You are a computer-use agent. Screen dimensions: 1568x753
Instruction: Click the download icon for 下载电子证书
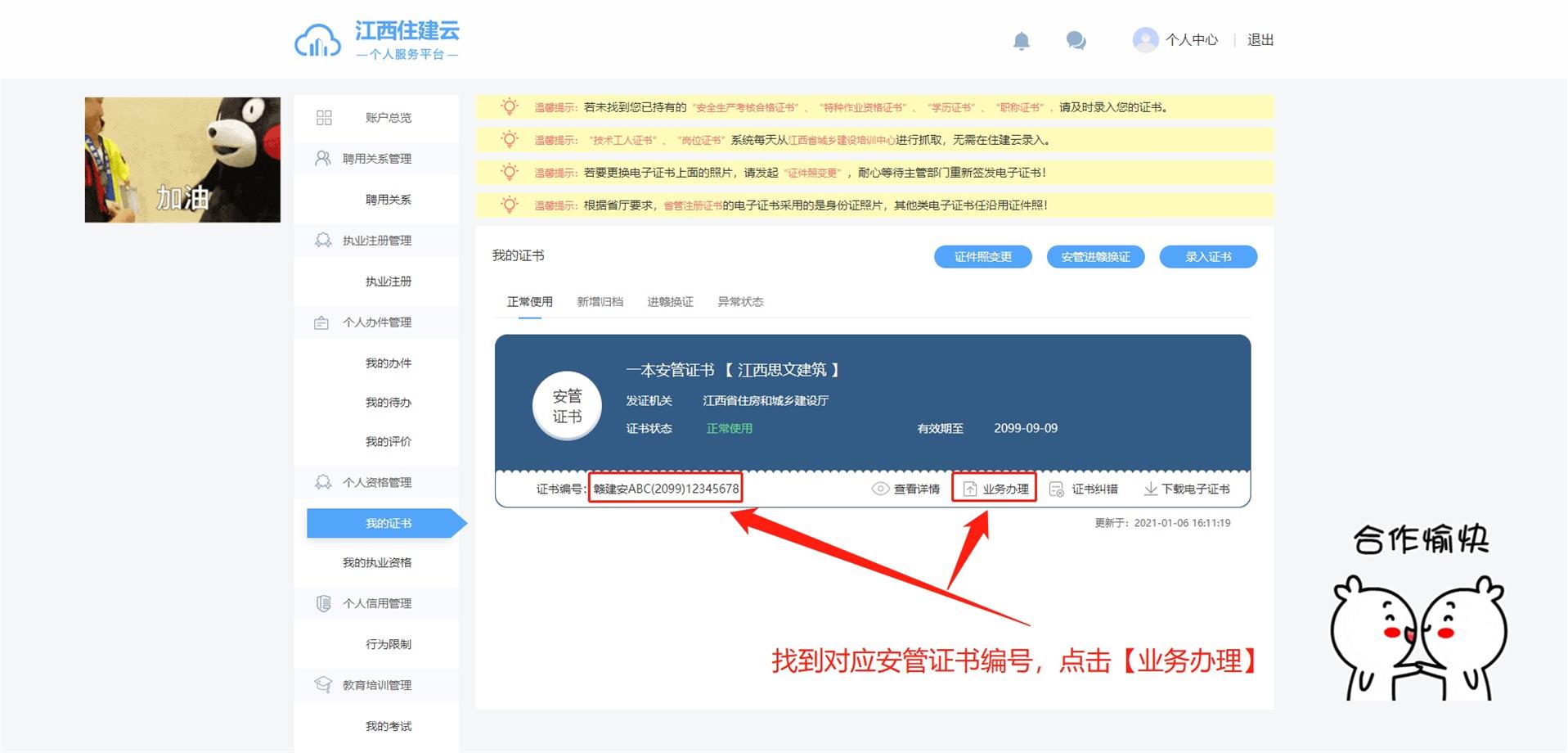(x=1150, y=489)
